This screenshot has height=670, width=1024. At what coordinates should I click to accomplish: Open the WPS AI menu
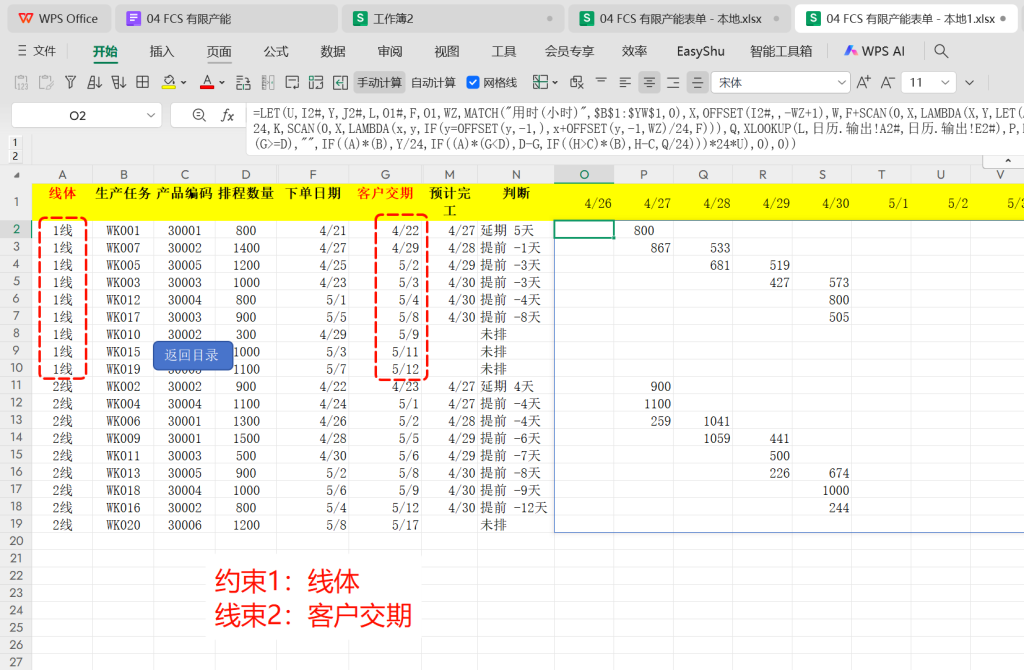(x=874, y=51)
